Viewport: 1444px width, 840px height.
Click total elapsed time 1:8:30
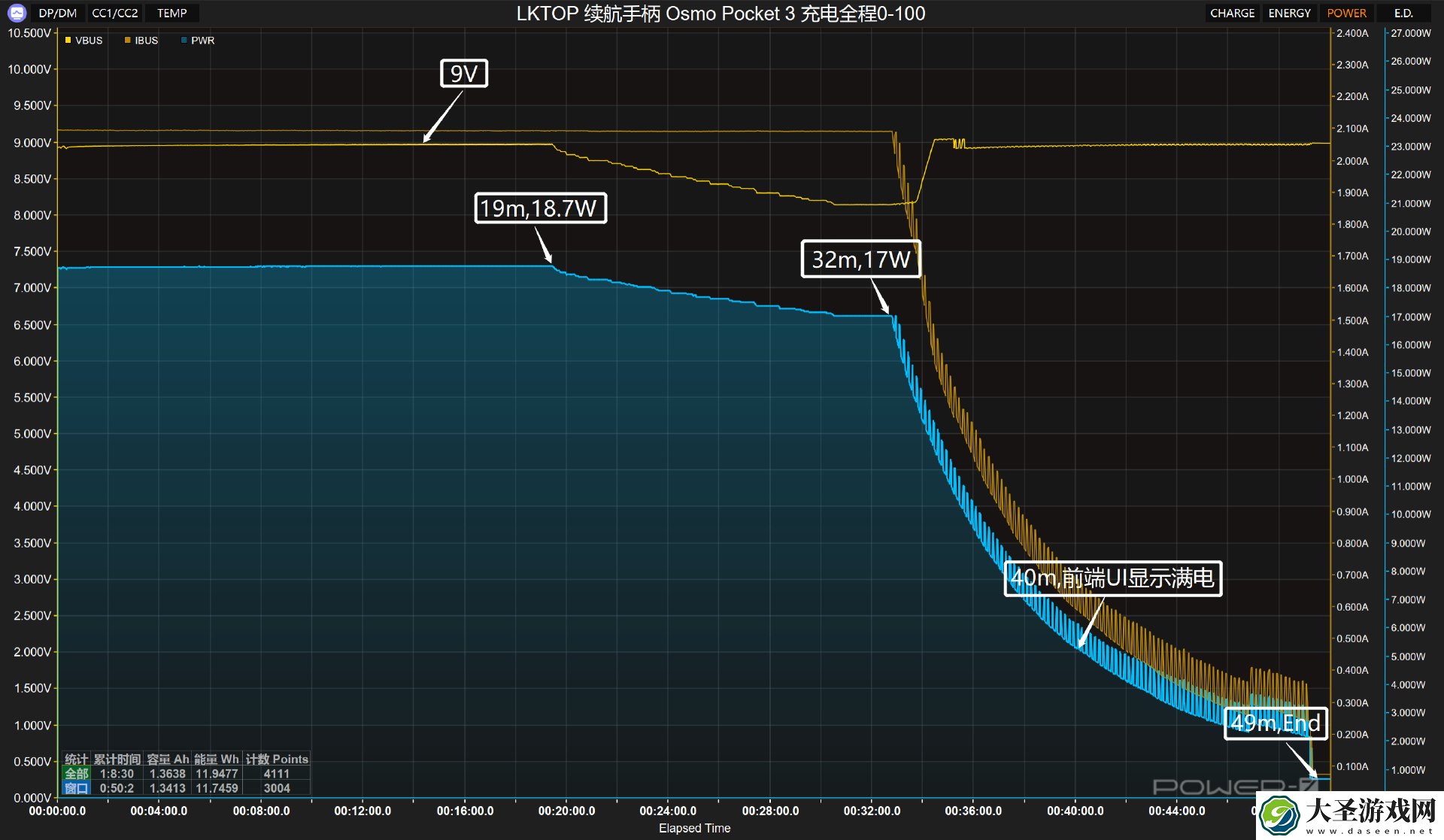point(117,774)
